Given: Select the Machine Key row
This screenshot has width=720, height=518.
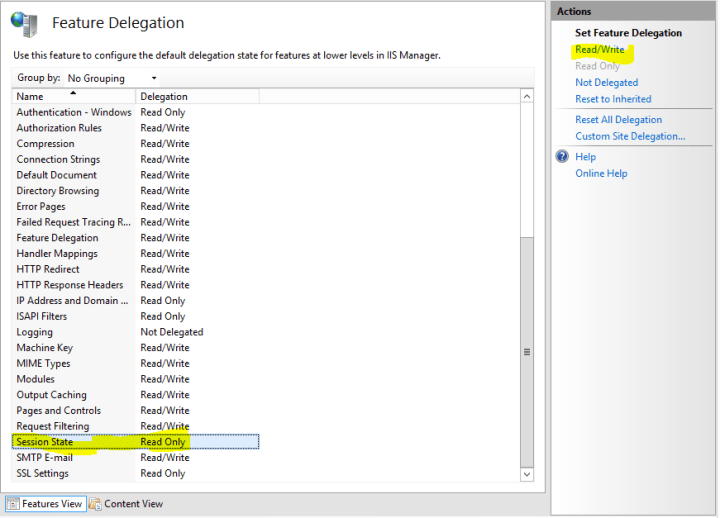Looking at the screenshot, I should point(135,348).
